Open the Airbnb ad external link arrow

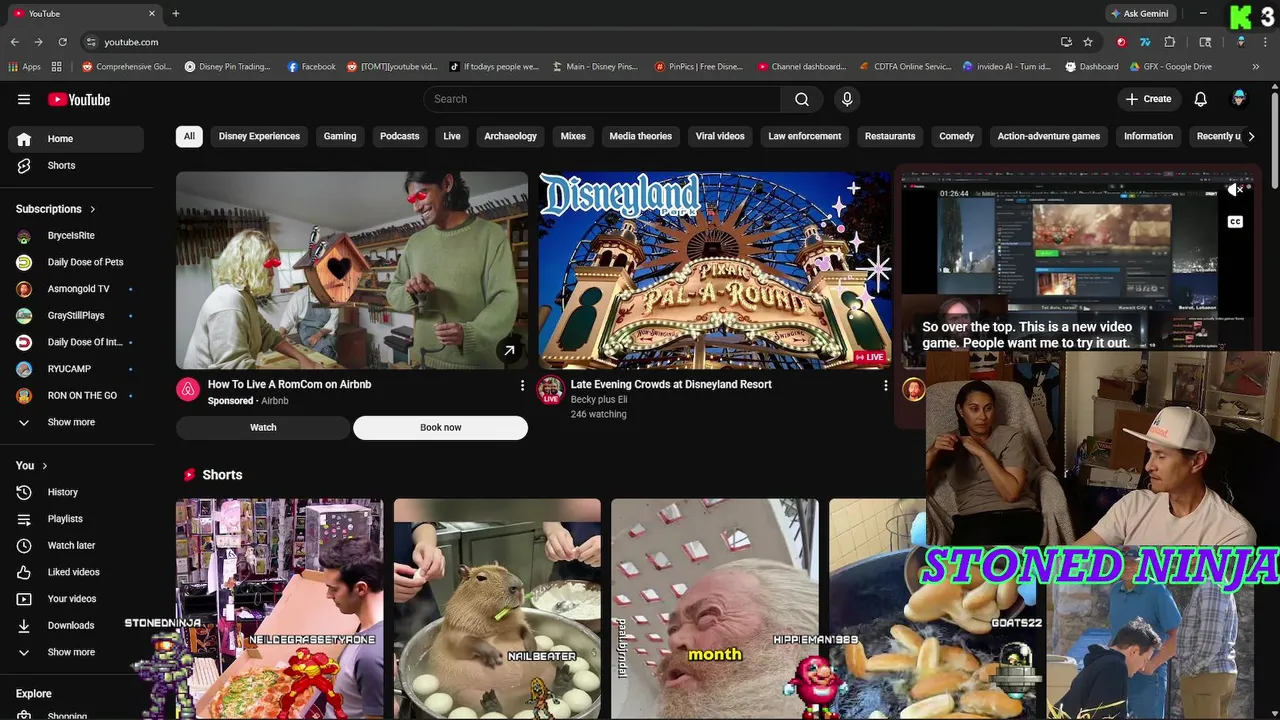click(509, 350)
